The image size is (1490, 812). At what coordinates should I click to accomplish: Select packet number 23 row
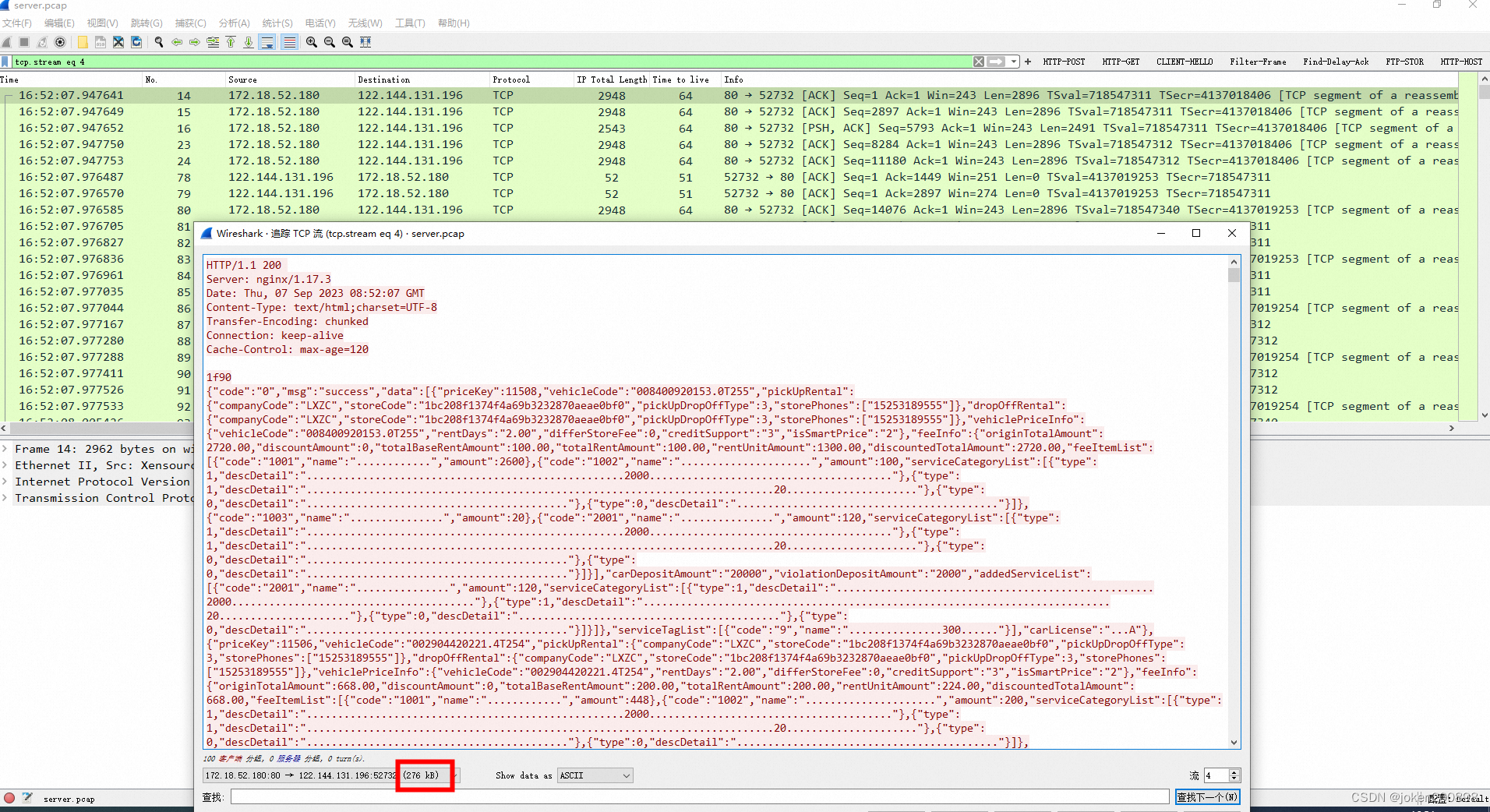click(x=729, y=144)
